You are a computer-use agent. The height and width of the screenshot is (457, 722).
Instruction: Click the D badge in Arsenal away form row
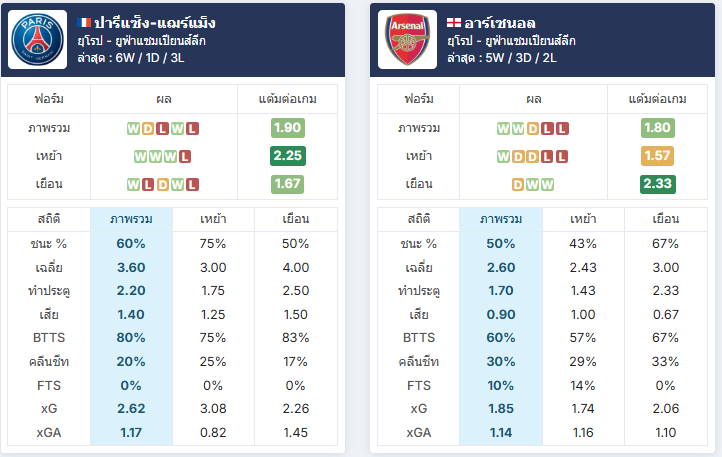click(x=518, y=185)
